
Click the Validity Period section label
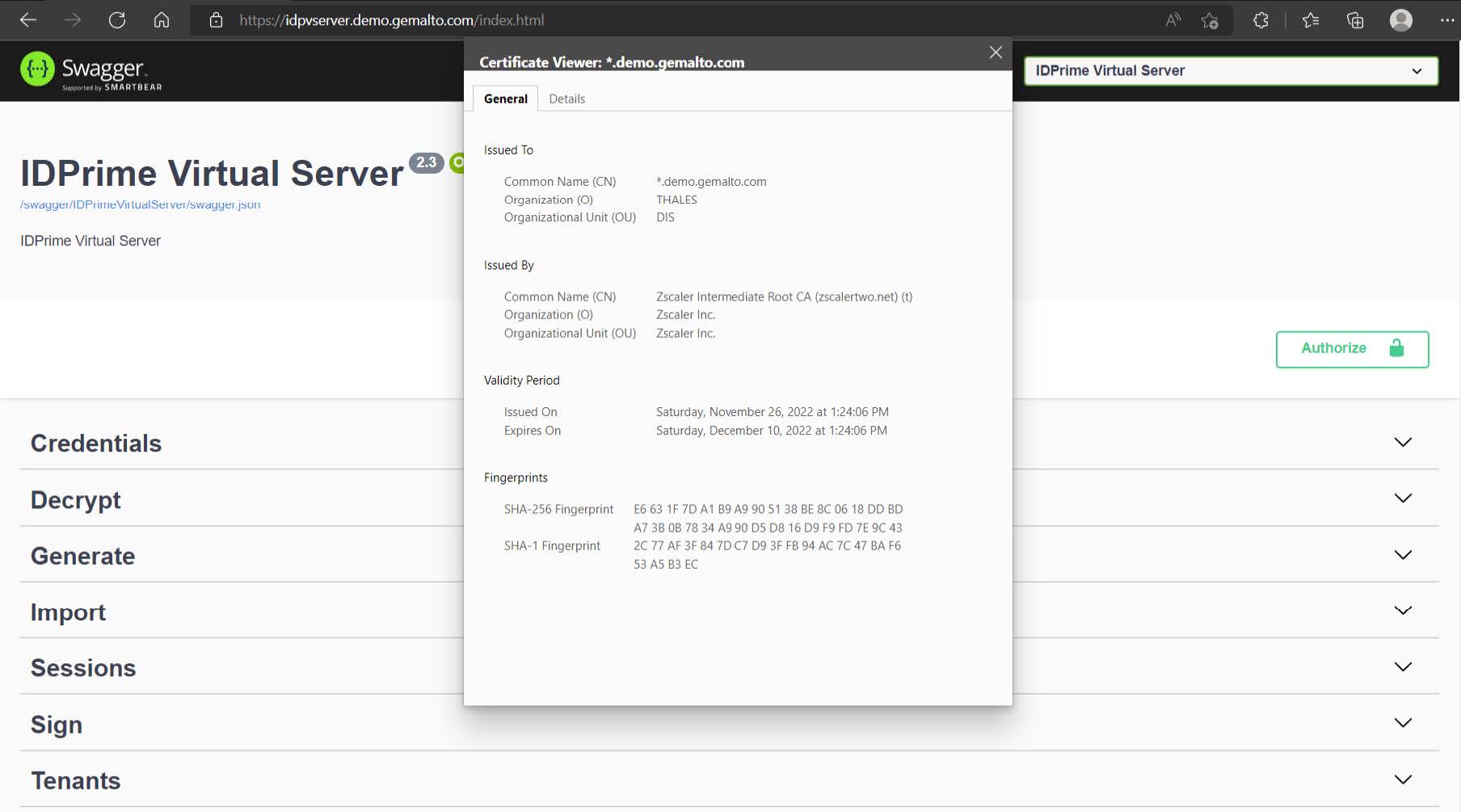tap(521, 380)
